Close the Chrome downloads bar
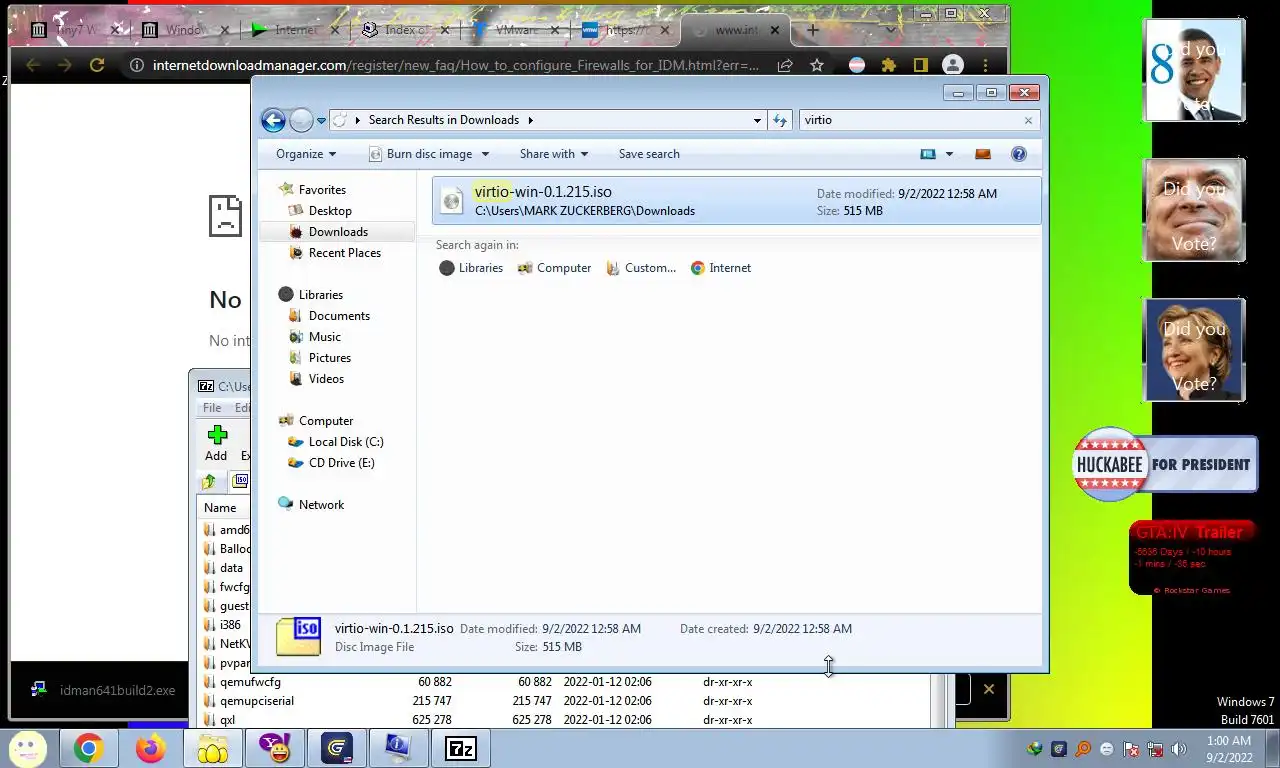Viewport: 1280px width, 768px height. pos(989,689)
